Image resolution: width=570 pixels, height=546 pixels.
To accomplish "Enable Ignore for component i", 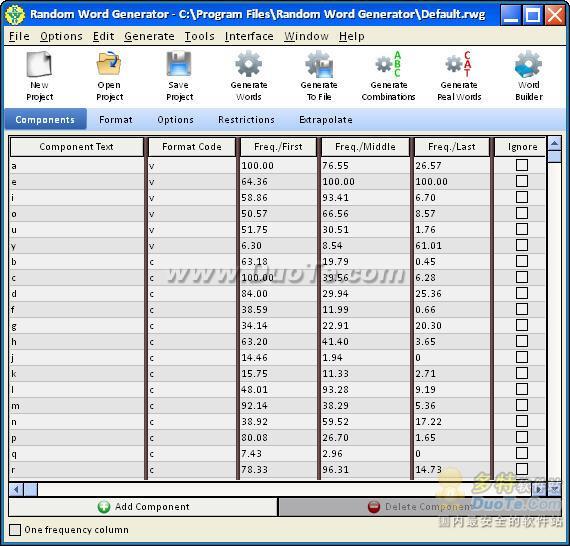I will (x=522, y=197).
